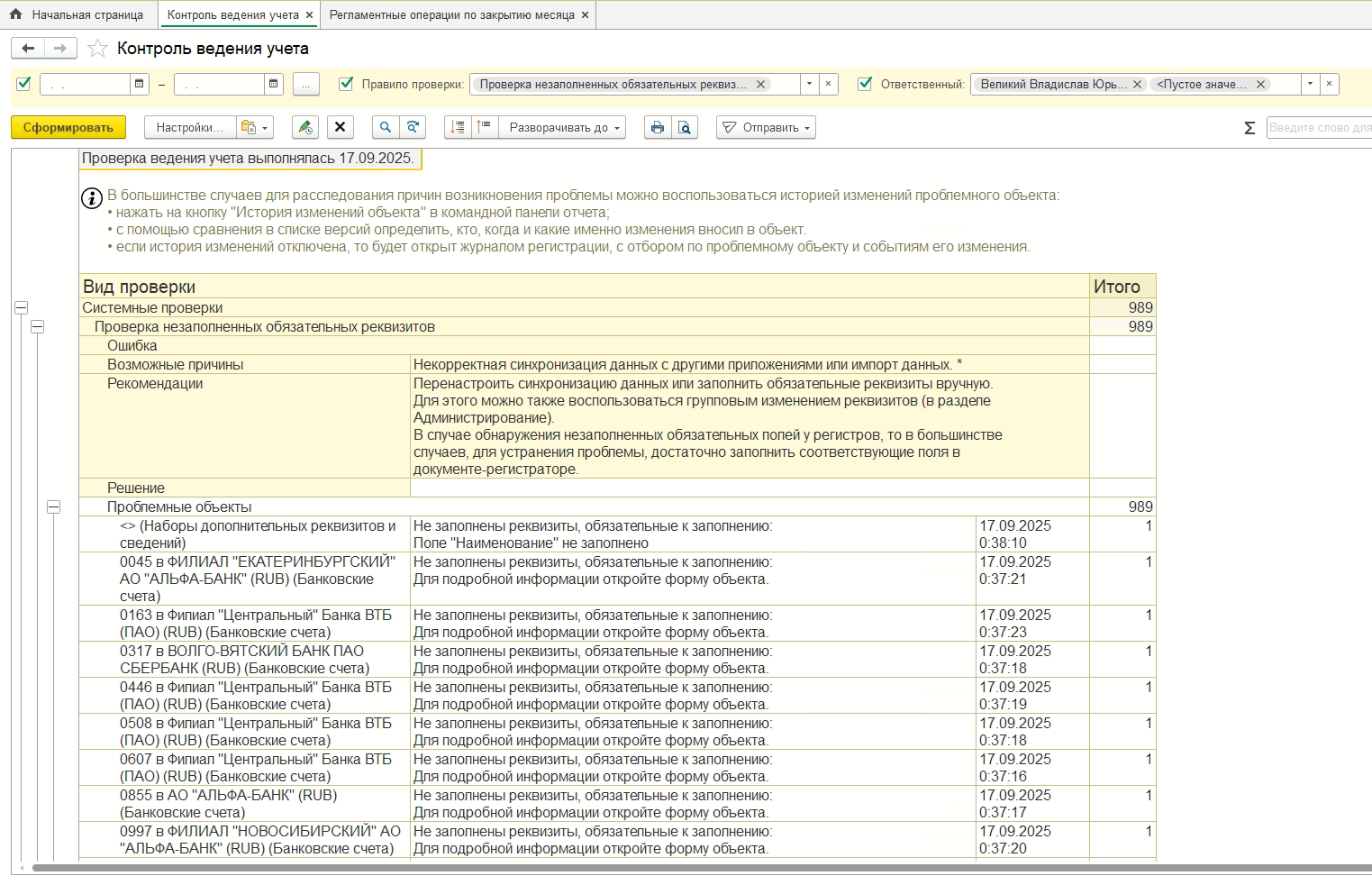Open the 'Отправить' dropdown menu
1372x885 pixels.
click(766, 128)
